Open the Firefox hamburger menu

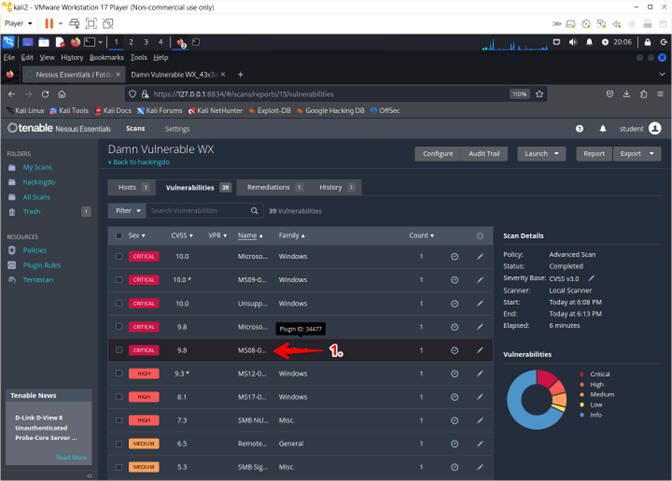[x=660, y=94]
